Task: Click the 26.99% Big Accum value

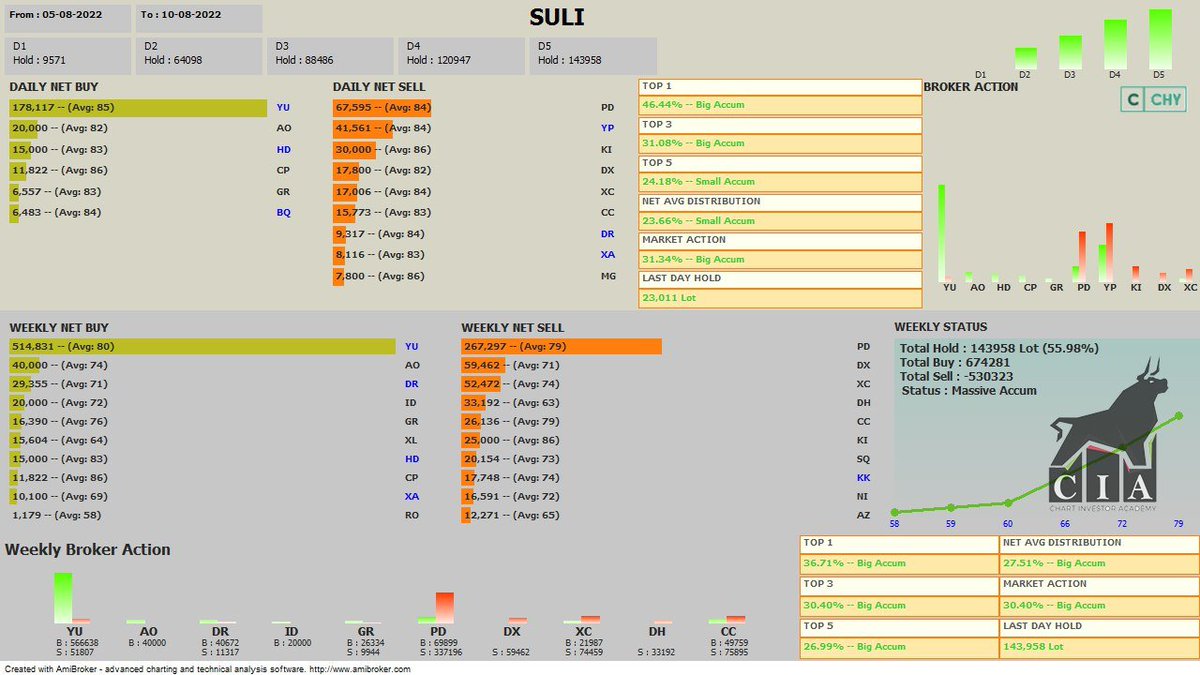Action: click(x=898, y=647)
